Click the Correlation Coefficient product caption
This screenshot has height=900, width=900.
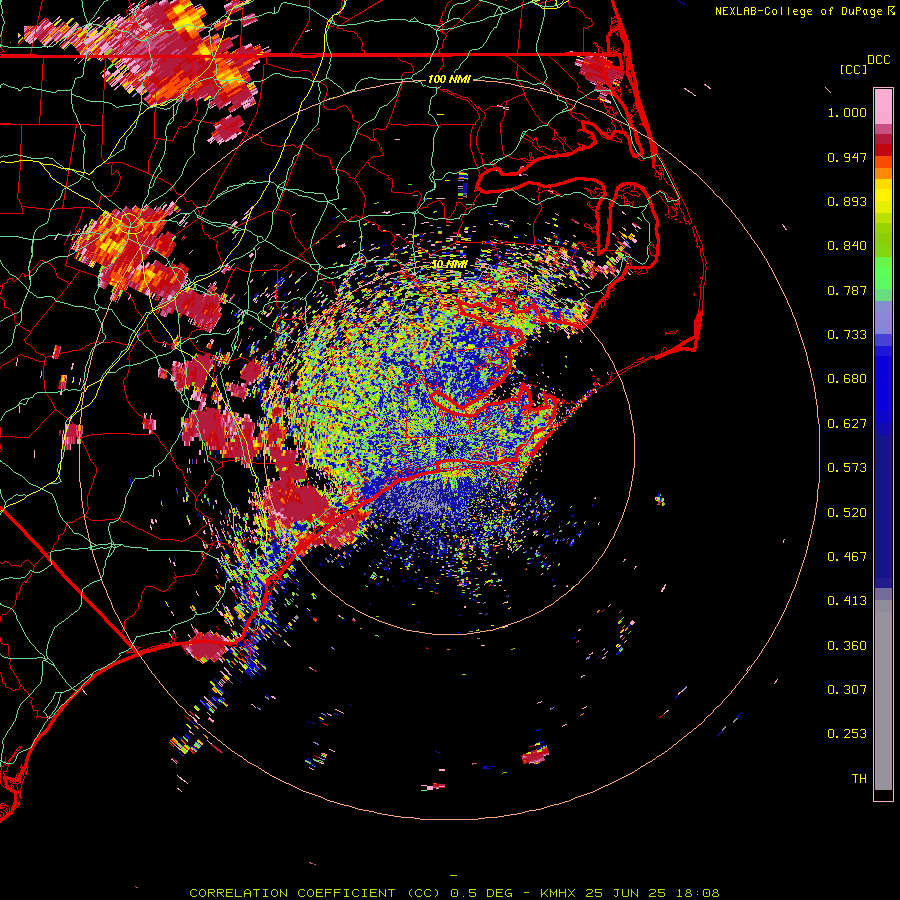point(454,893)
